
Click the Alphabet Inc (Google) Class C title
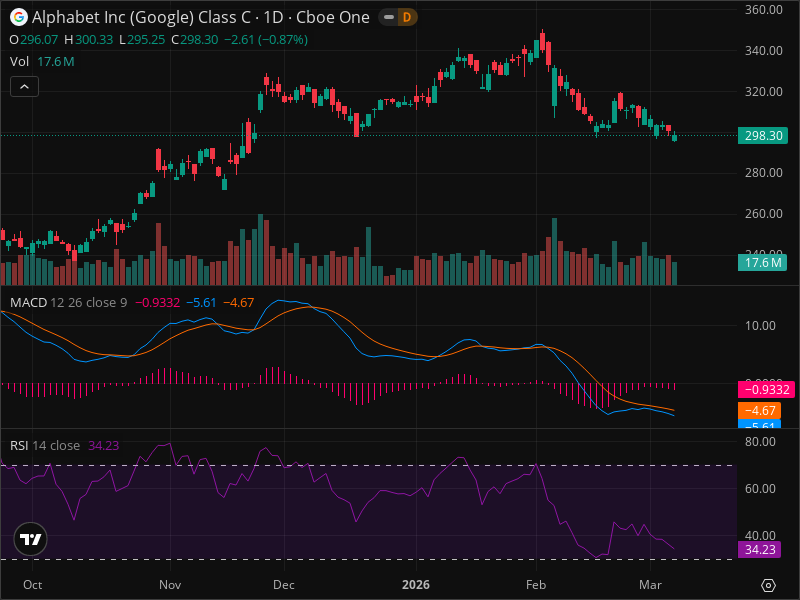coord(141,17)
